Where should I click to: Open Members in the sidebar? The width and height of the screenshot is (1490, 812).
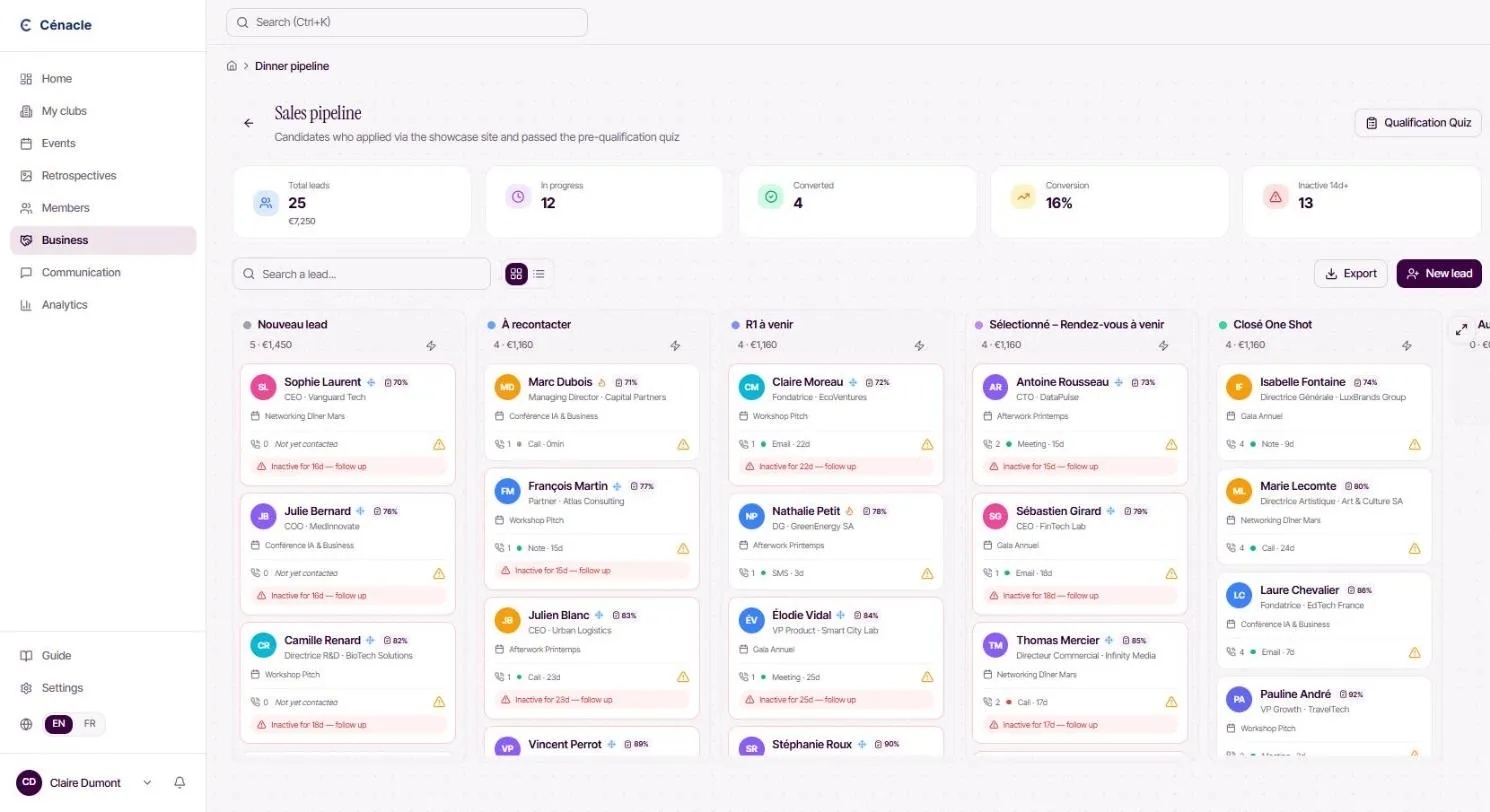tap(103, 208)
